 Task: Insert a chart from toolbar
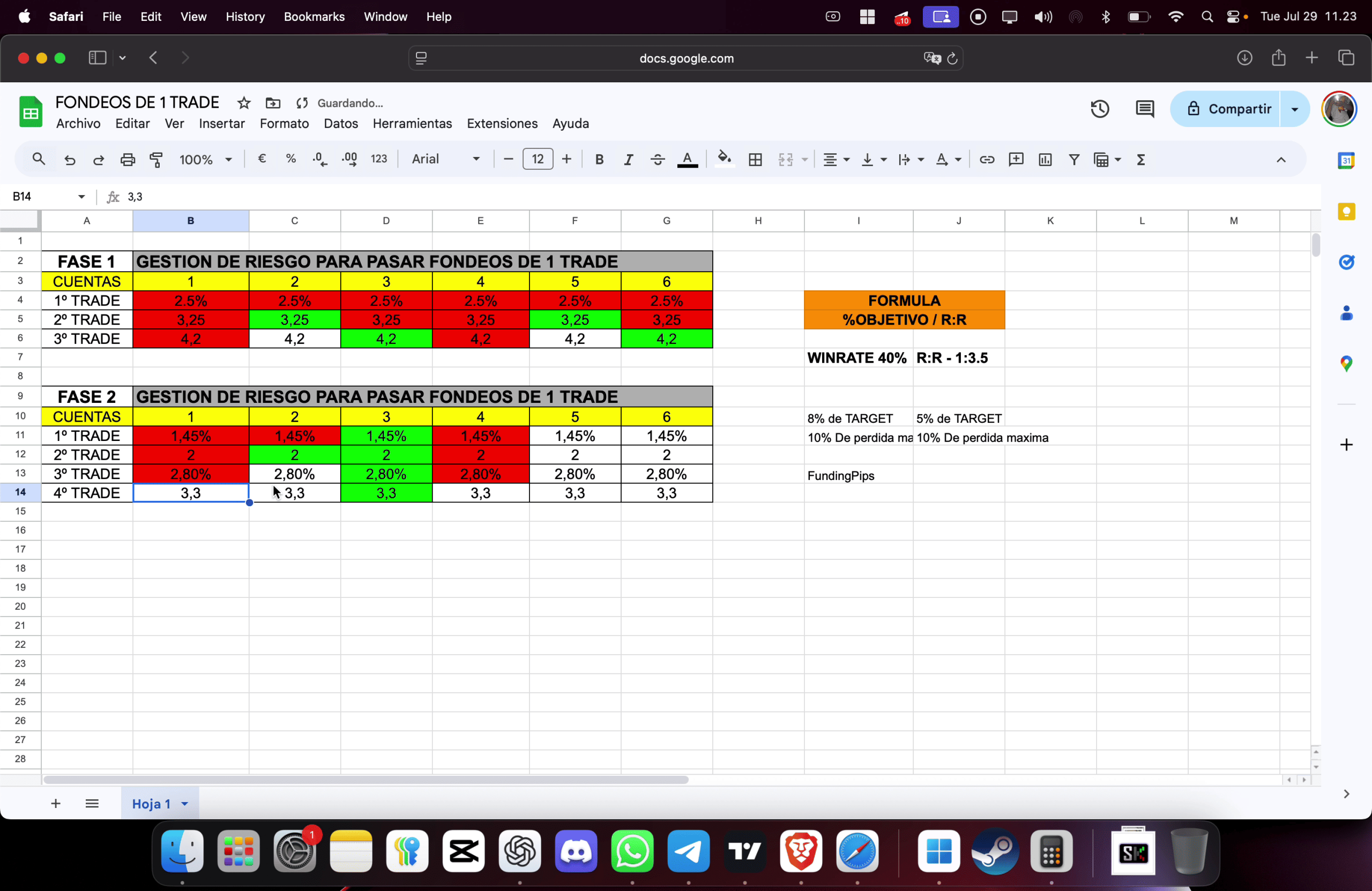point(1045,160)
